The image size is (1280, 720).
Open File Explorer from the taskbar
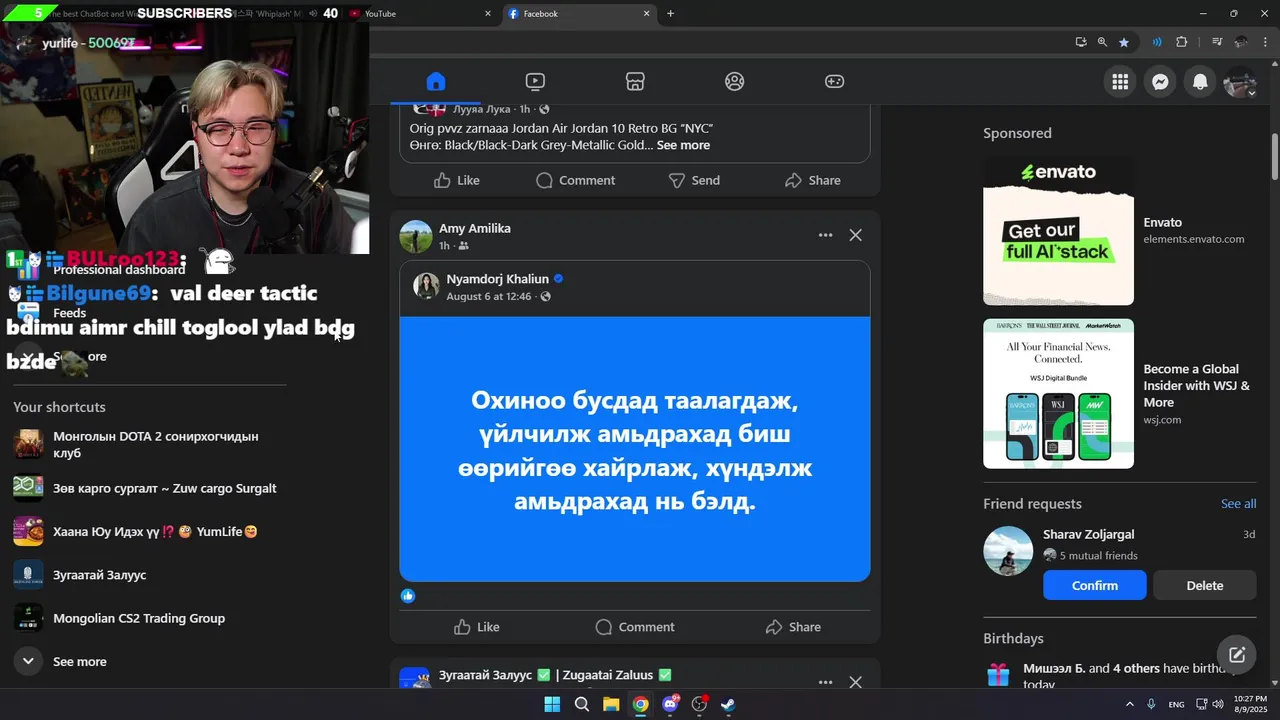click(x=610, y=704)
